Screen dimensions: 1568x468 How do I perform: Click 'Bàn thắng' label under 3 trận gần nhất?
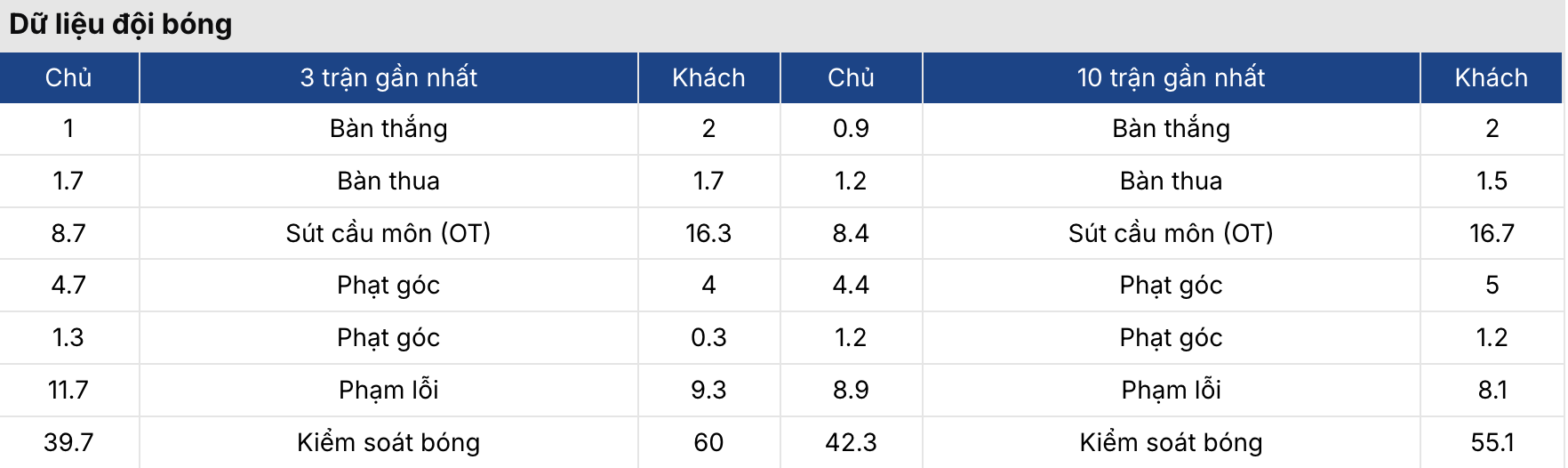coord(388,129)
